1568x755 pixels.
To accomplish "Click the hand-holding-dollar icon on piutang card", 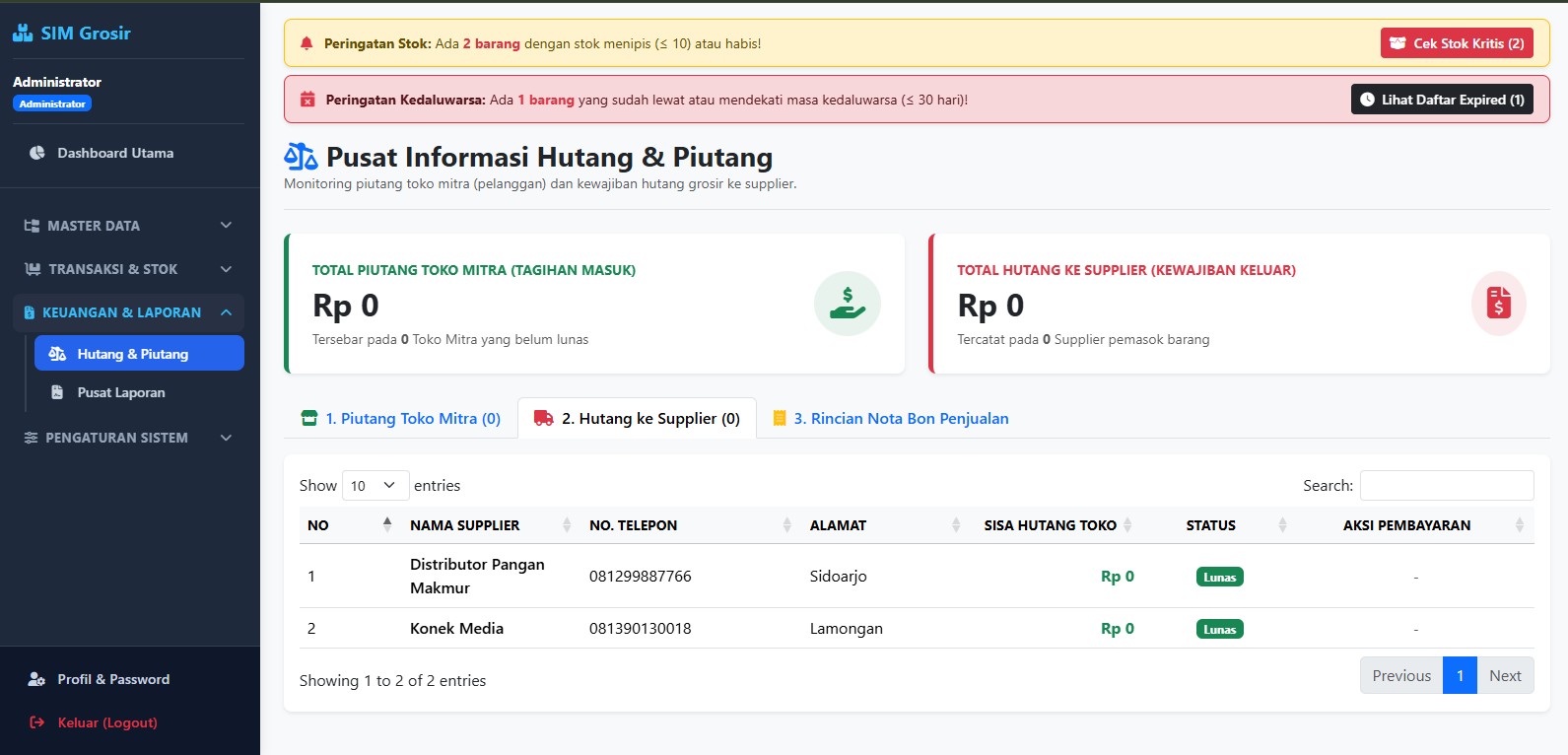I will click(848, 304).
